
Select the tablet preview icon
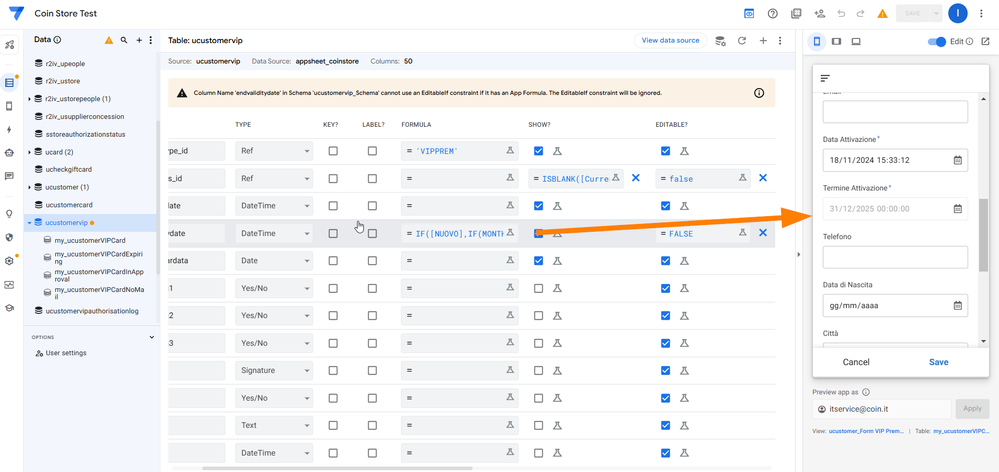click(x=837, y=41)
